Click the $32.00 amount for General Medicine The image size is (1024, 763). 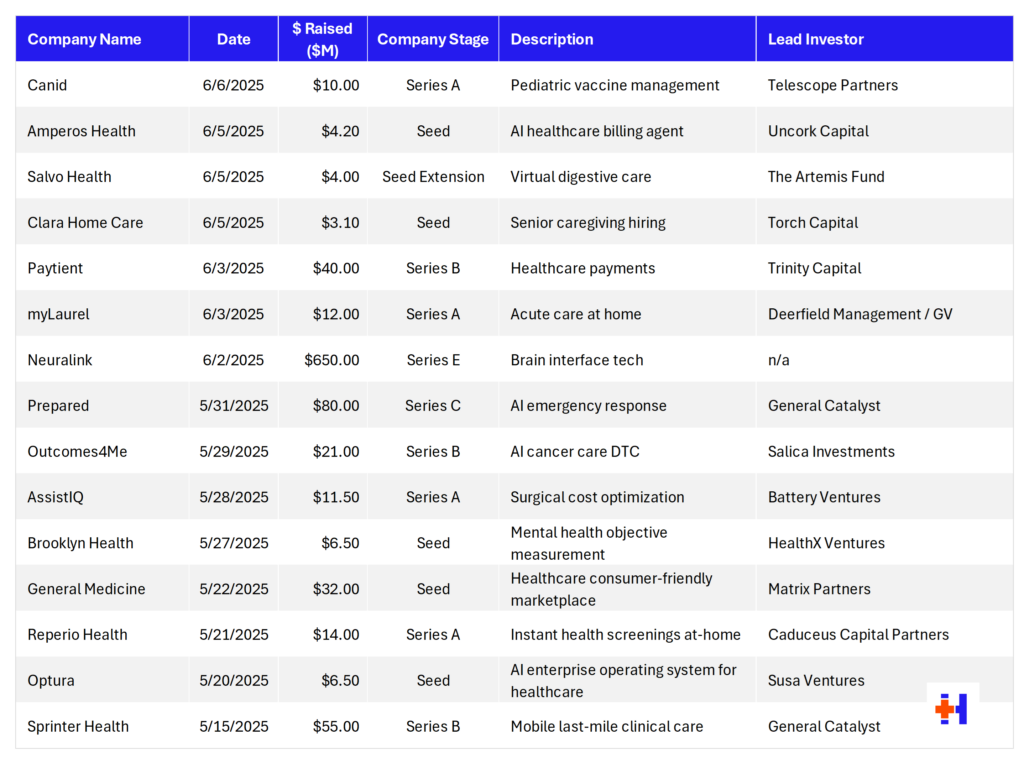[x=336, y=589]
